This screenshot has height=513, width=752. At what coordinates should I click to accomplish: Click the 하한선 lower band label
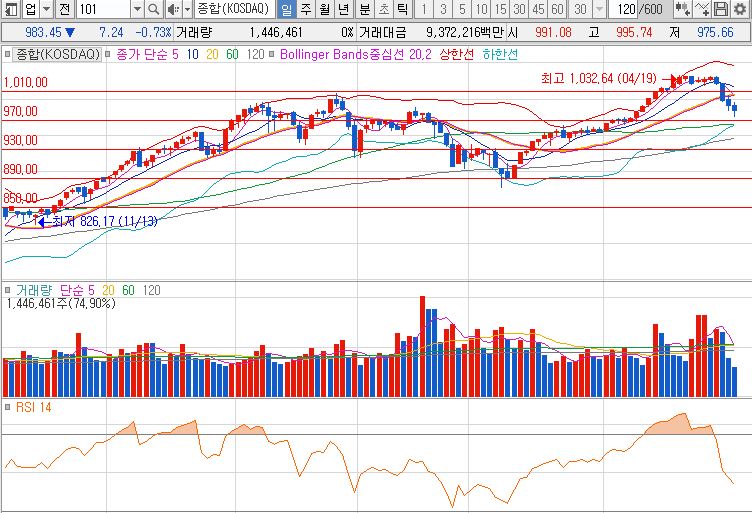500,54
